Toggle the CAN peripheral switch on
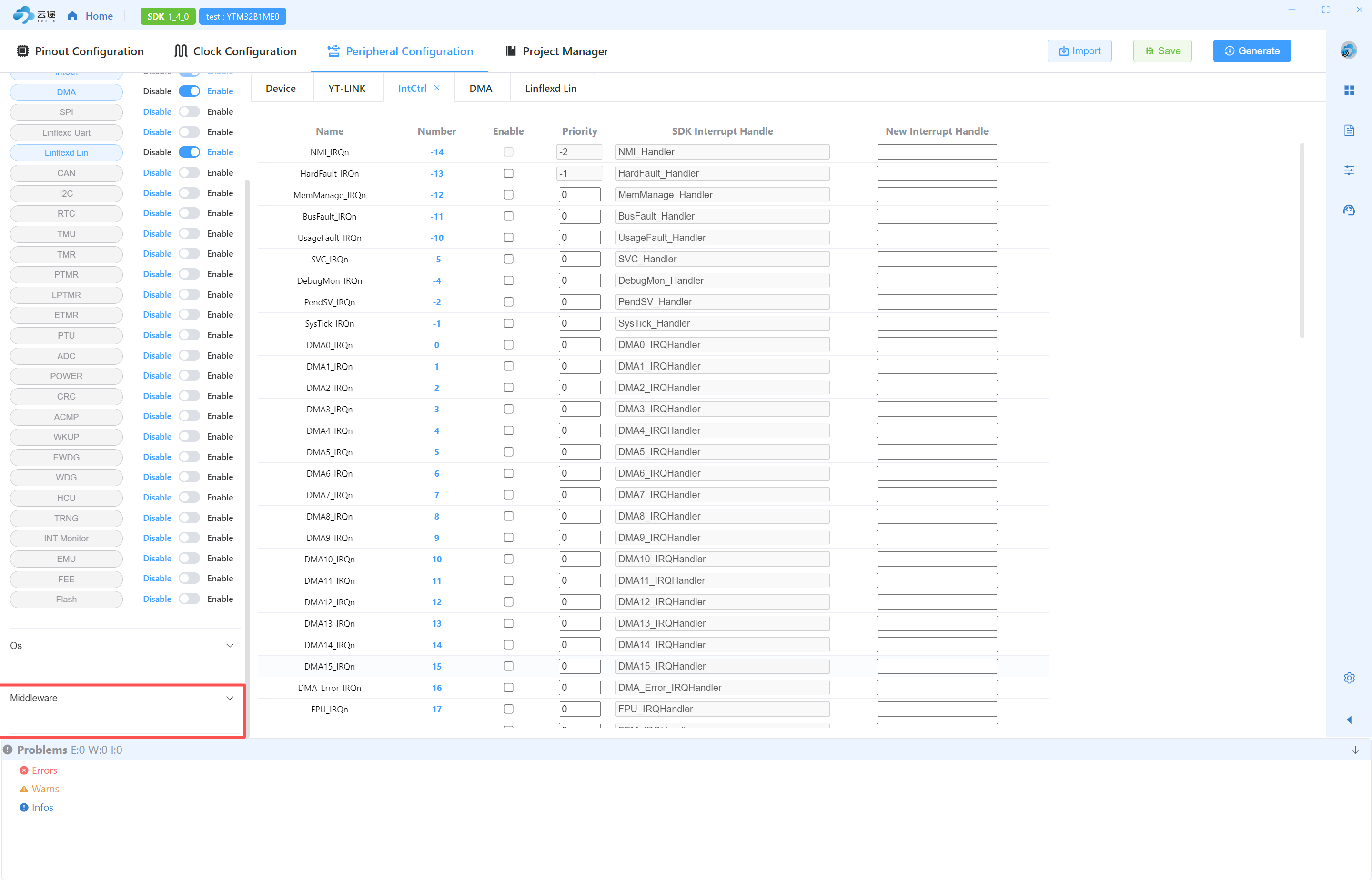 pos(189,172)
